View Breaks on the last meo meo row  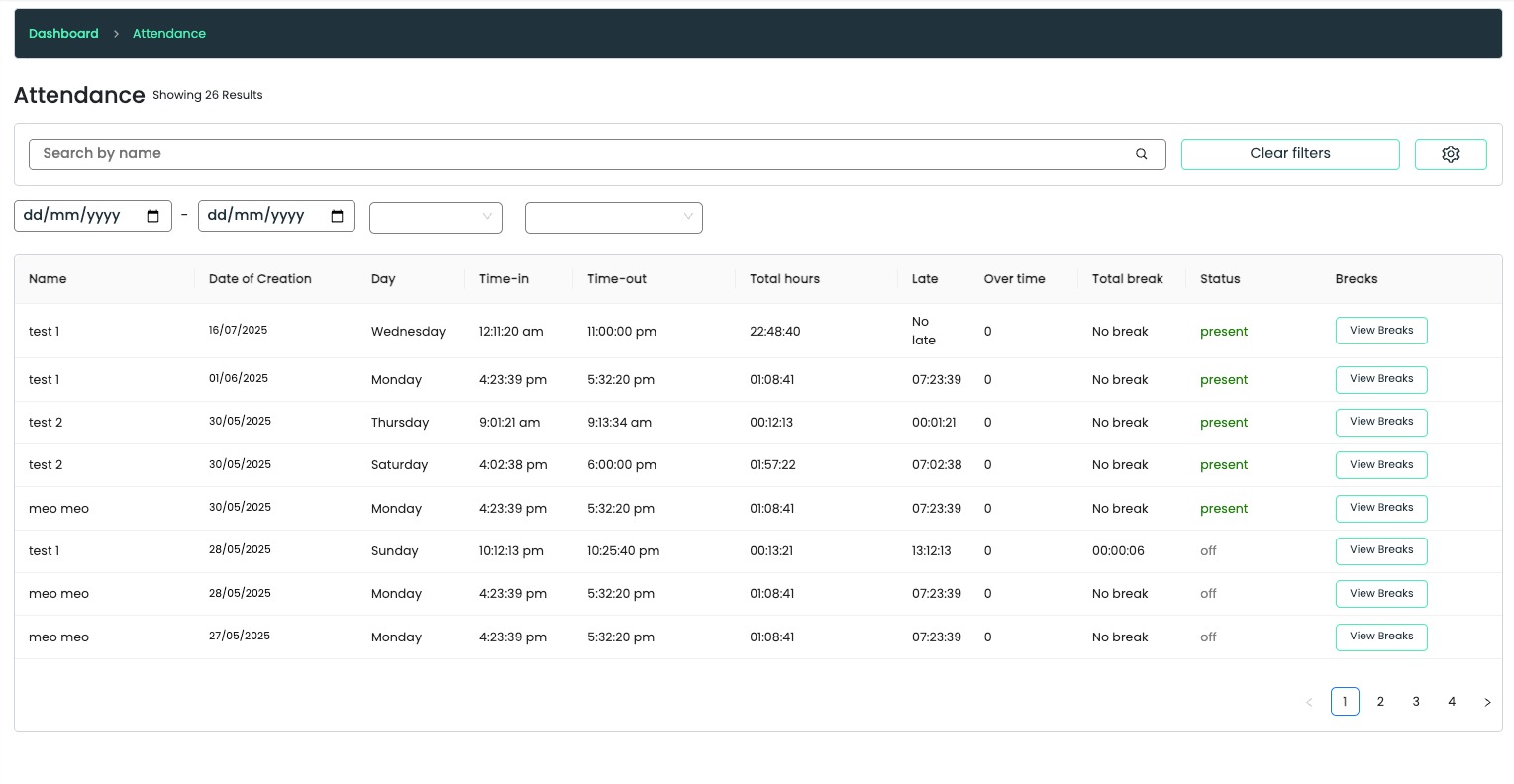pos(1381,637)
